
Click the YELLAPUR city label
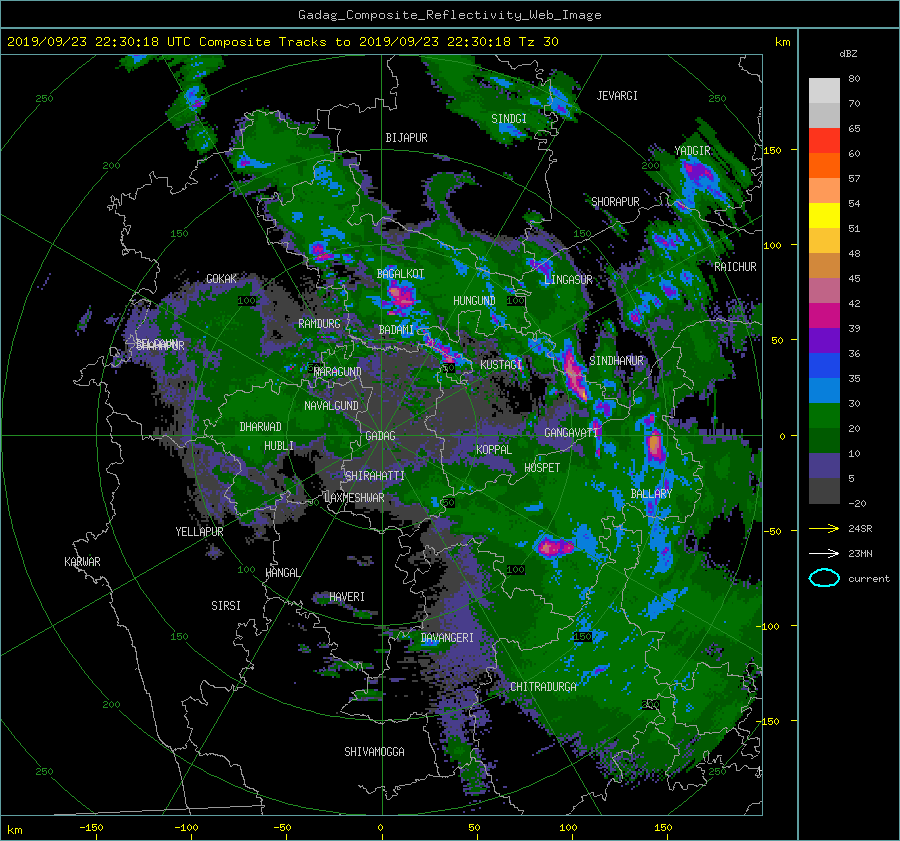click(x=199, y=532)
